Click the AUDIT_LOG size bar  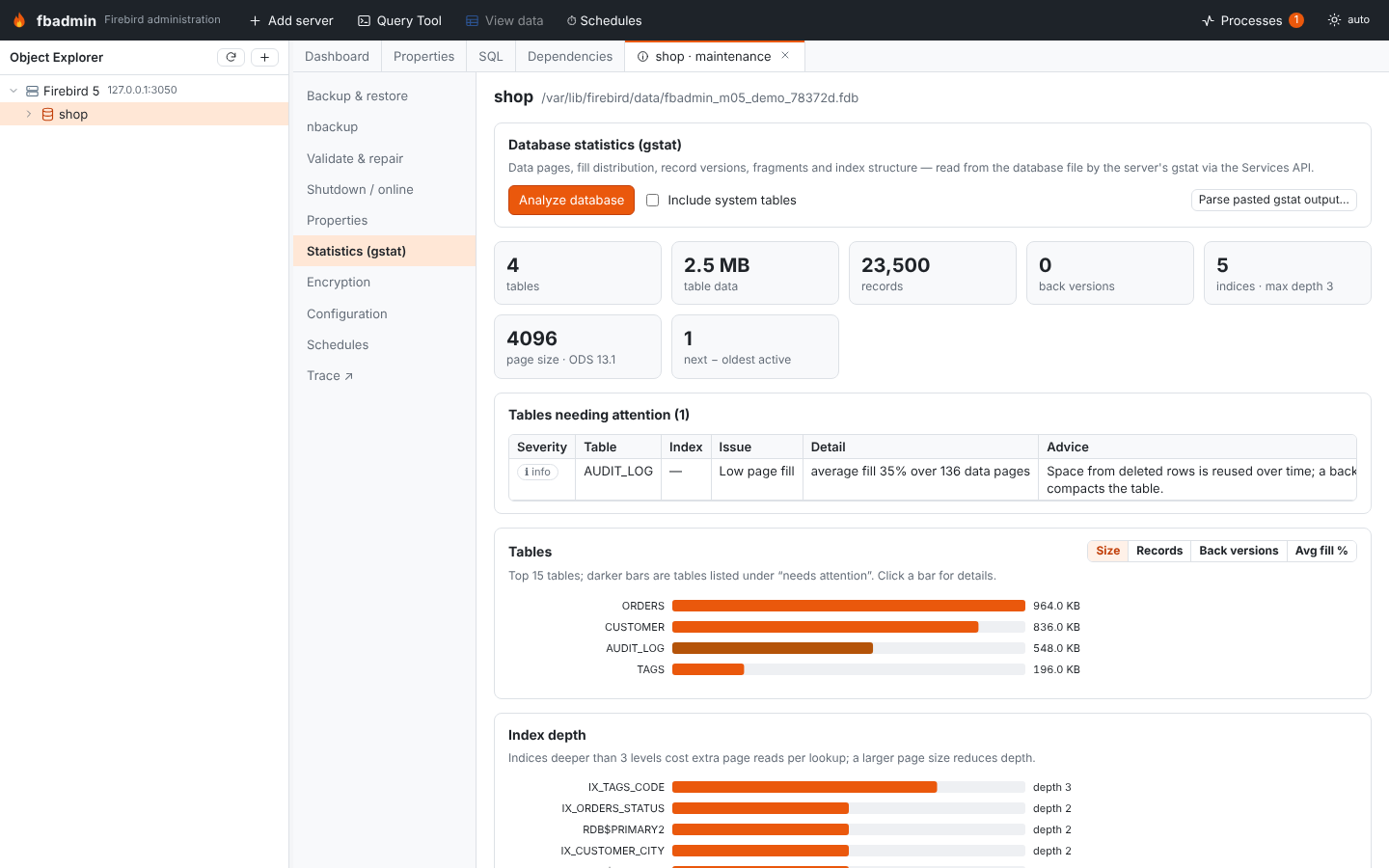point(773,648)
